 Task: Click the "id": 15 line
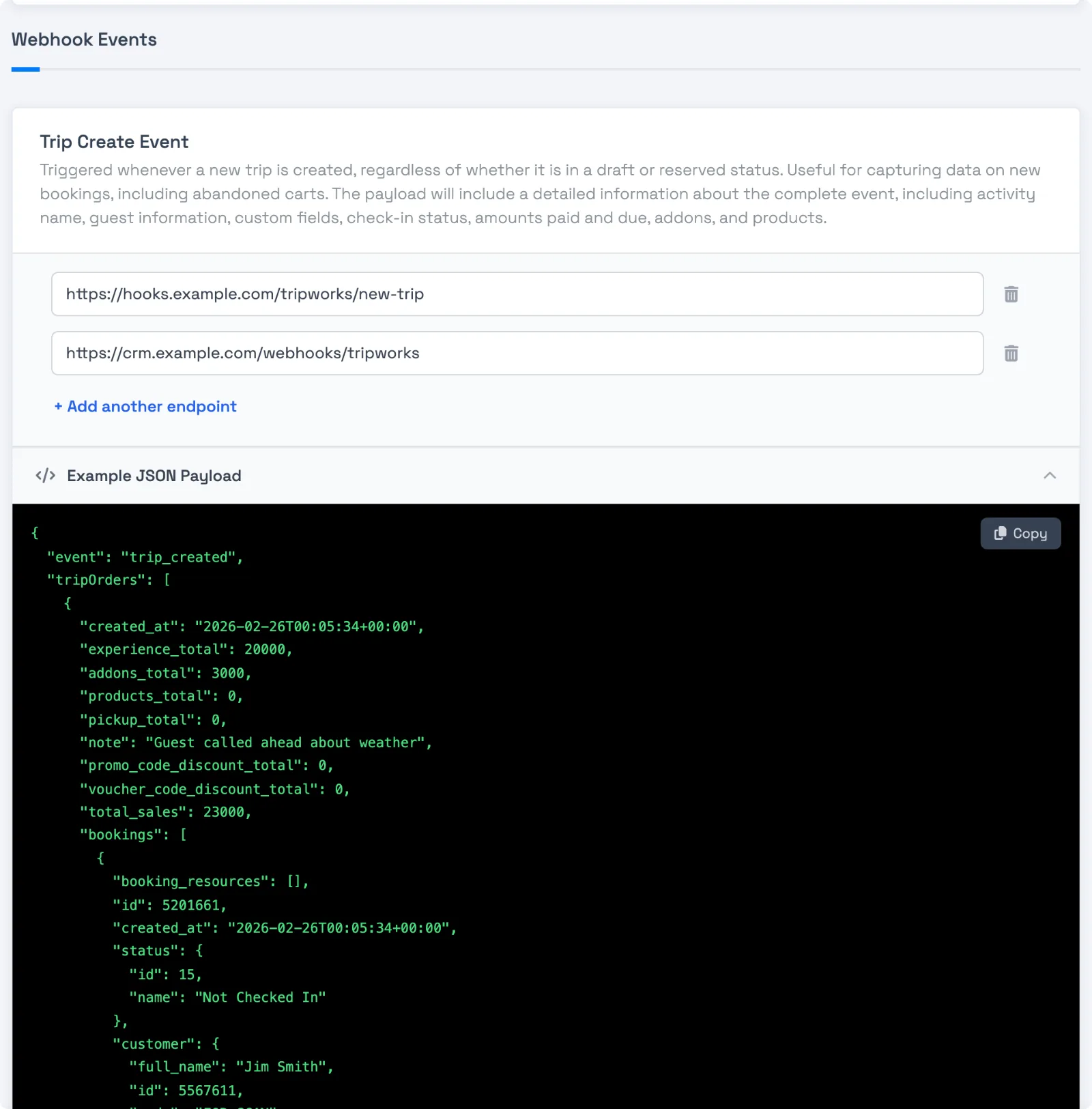[x=166, y=975]
